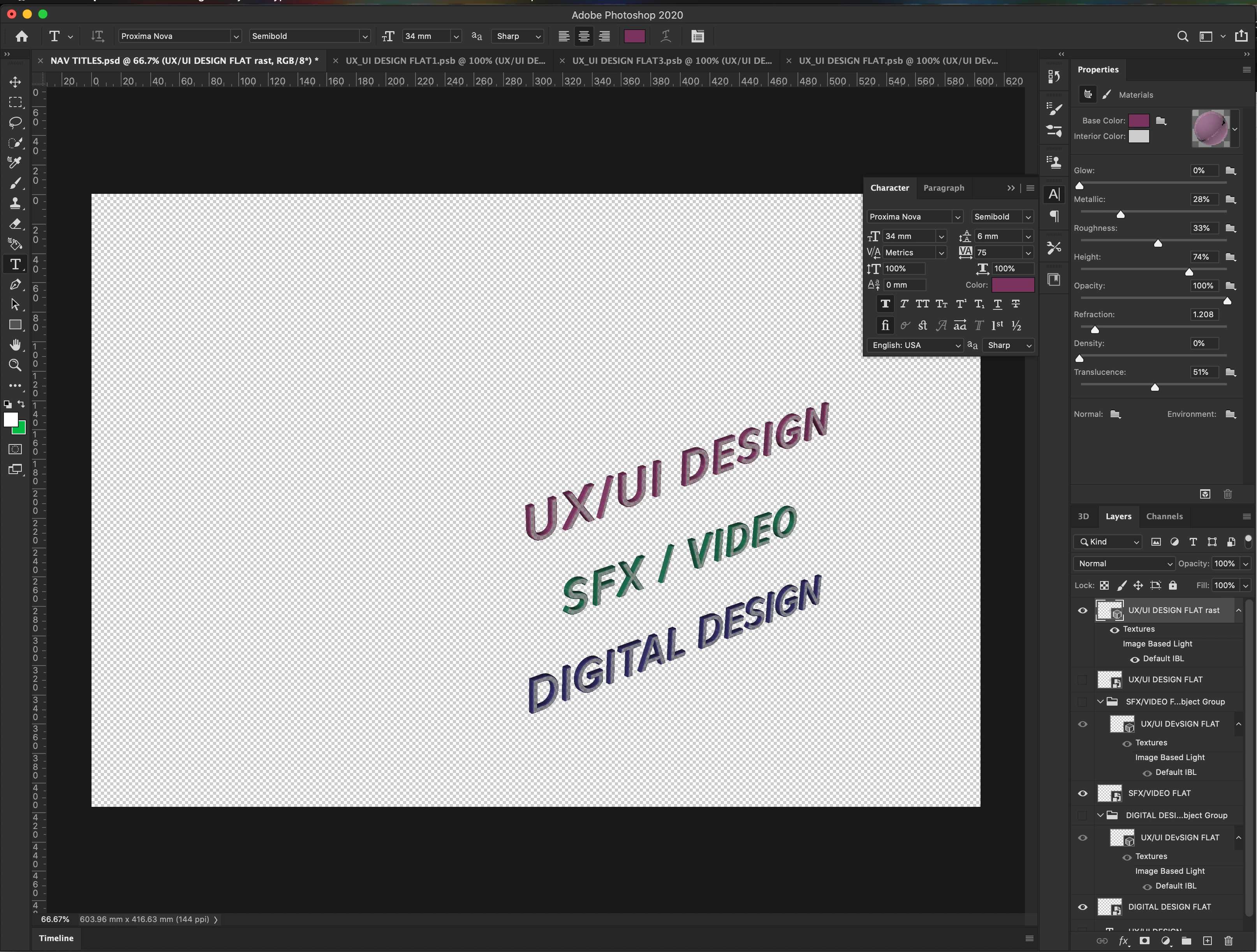
Task: Hide the DIGITAL DESIGN FLAT layer
Action: pos(1083,907)
